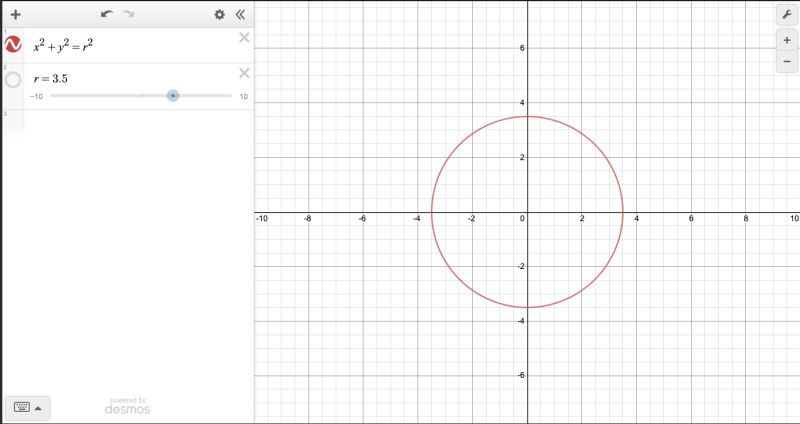Collapse the expression list panel
The height and width of the screenshot is (424, 800).
(x=241, y=15)
